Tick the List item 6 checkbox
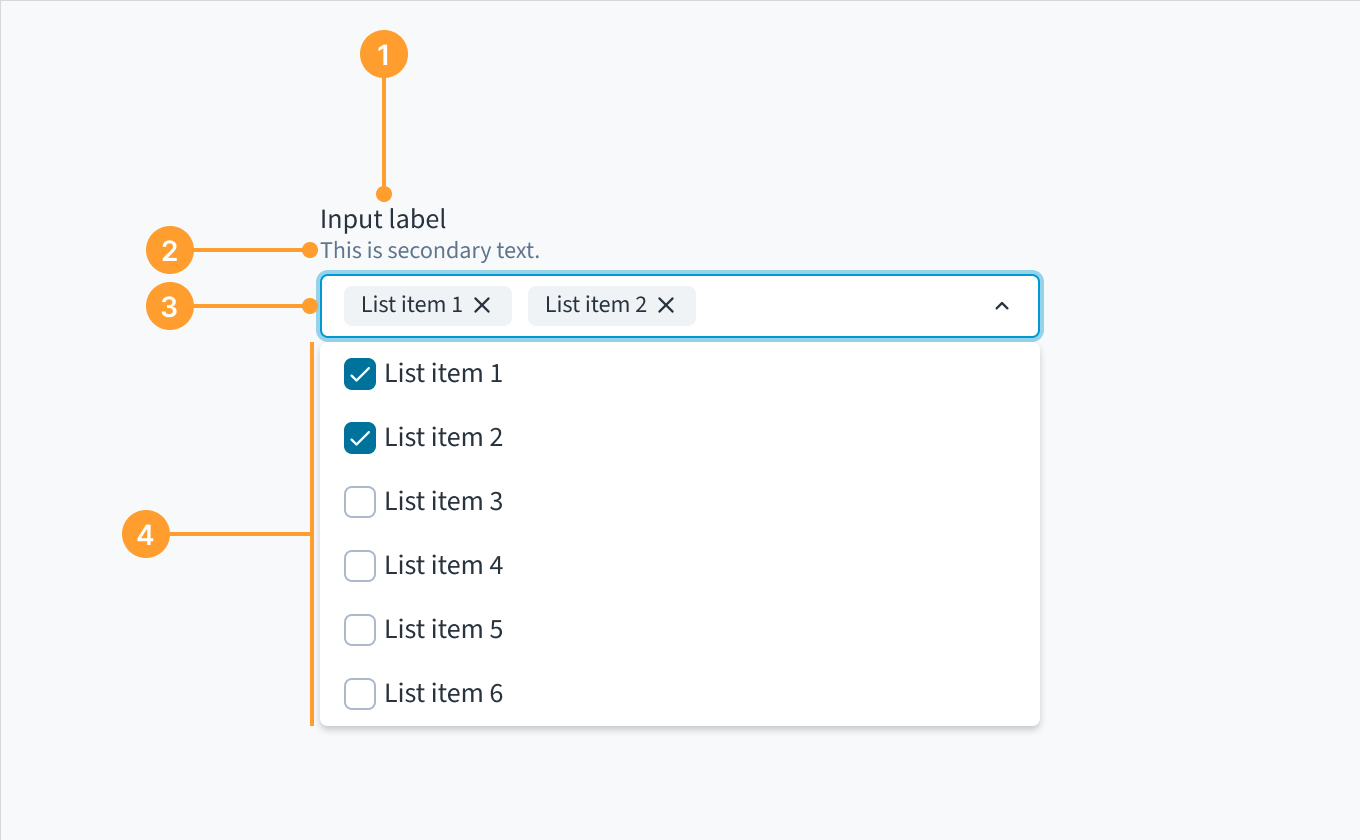 click(359, 693)
